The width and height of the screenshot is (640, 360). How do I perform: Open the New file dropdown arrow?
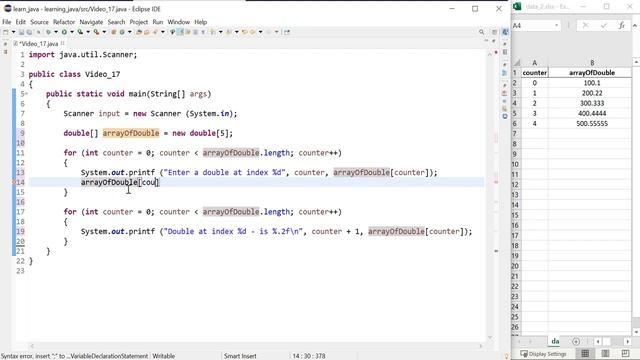13,32
